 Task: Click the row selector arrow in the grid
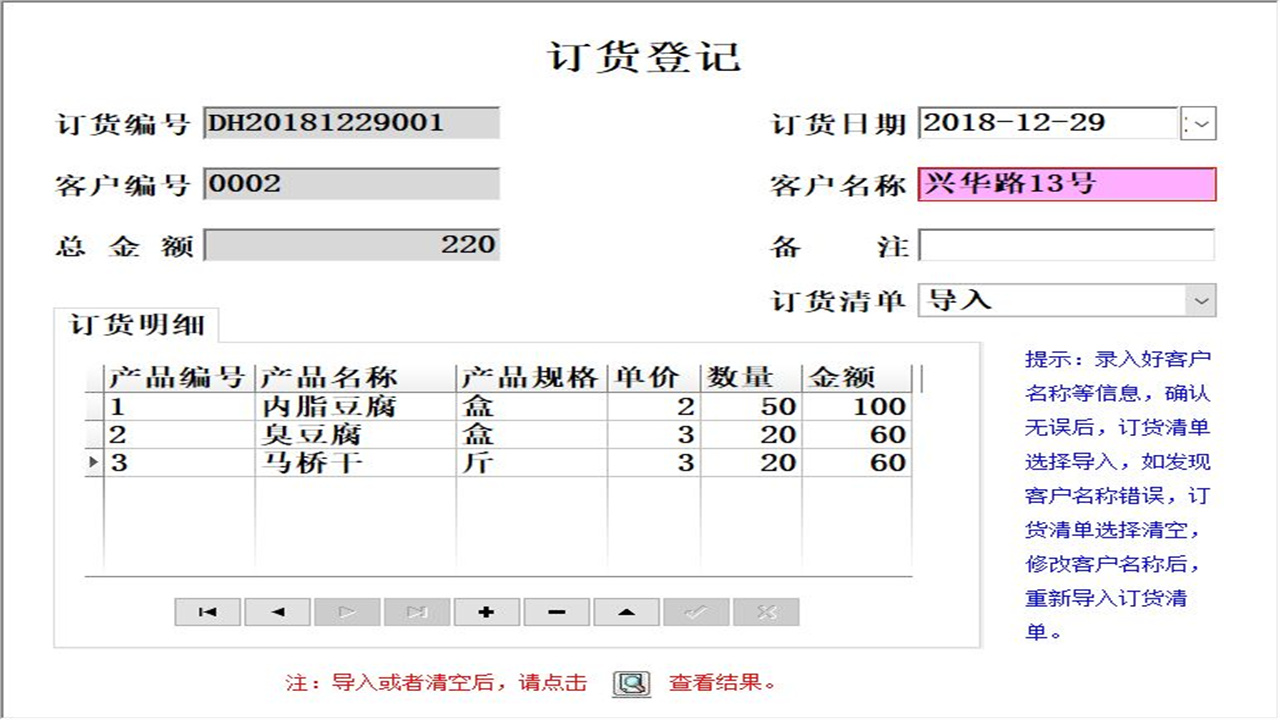(x=91, y=462)
